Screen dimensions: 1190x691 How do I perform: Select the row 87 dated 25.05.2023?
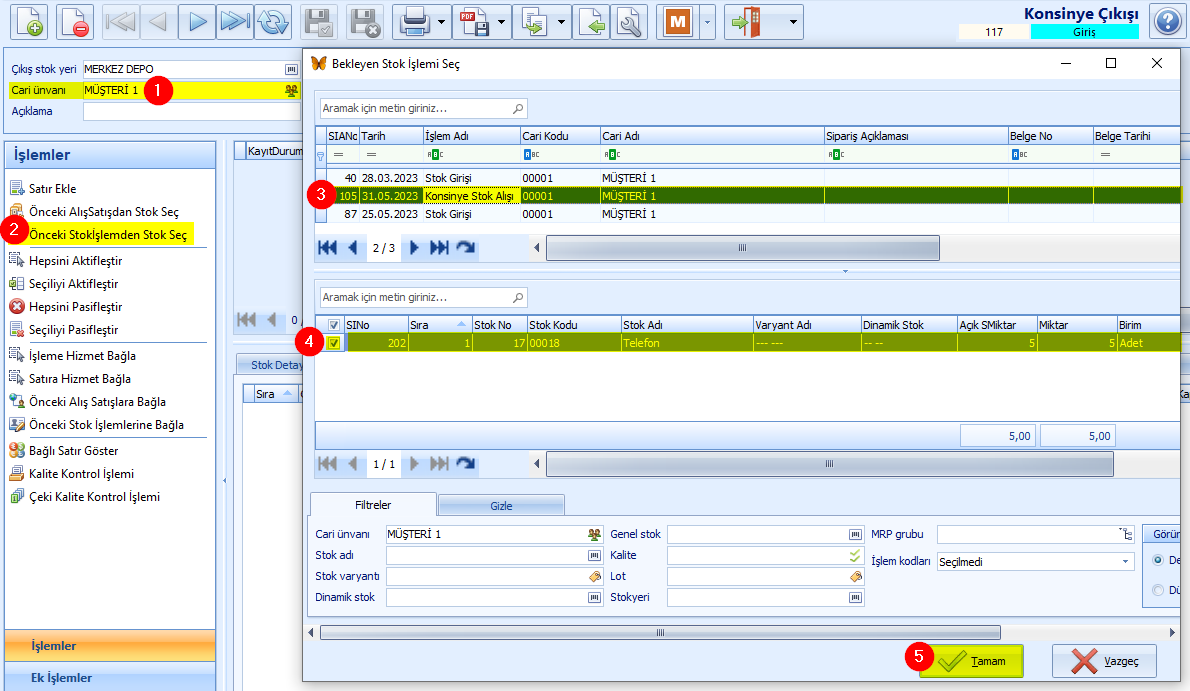pyautogui.click(x=748, y=214)
